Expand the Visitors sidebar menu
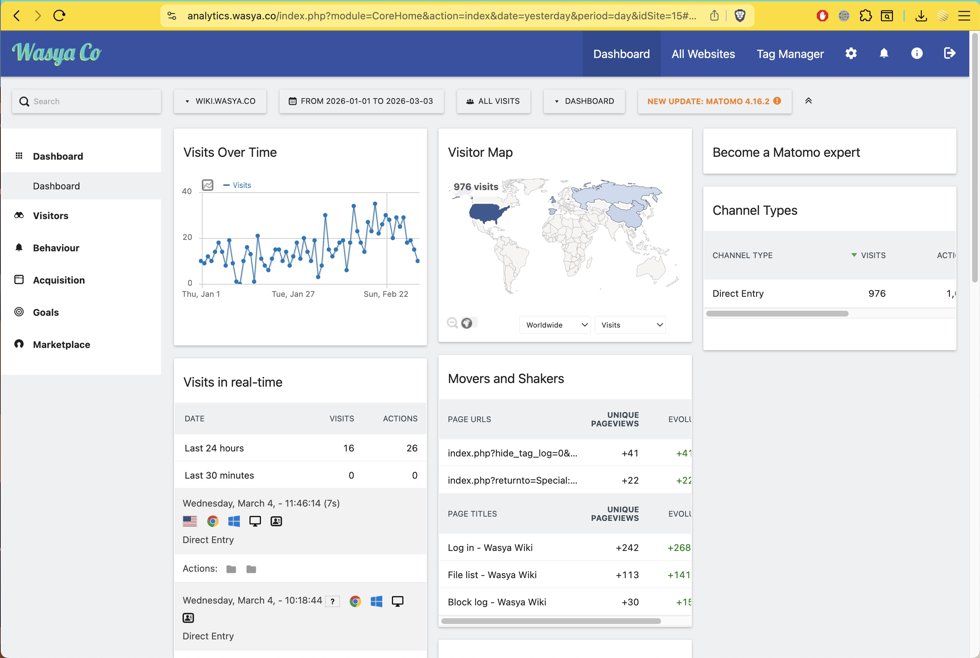Screen dimensions: 980x658 click(x=51, y=216)
